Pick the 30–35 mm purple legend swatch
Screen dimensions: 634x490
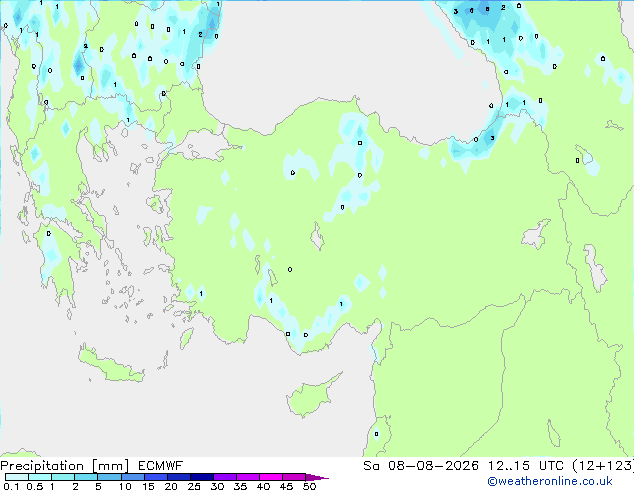[x=225, y=477]
